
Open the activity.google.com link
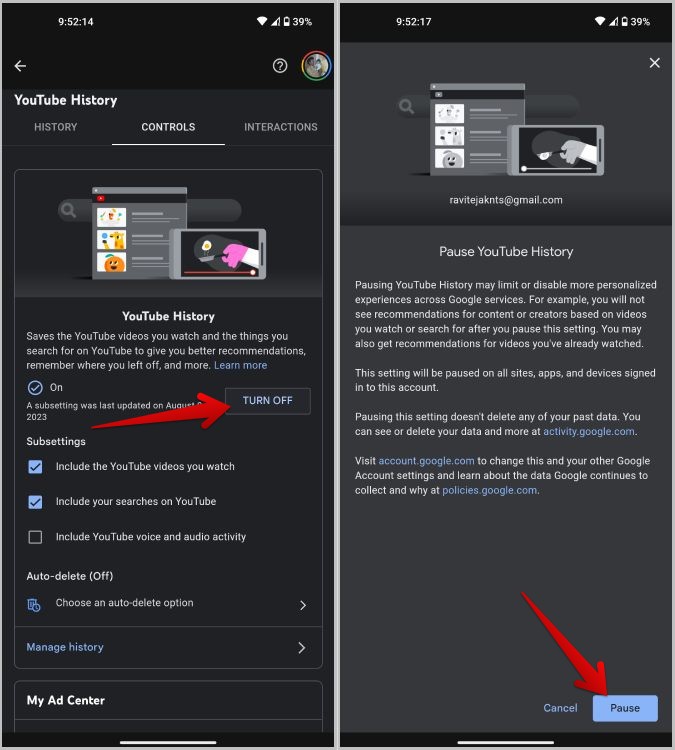click(588, 431)
